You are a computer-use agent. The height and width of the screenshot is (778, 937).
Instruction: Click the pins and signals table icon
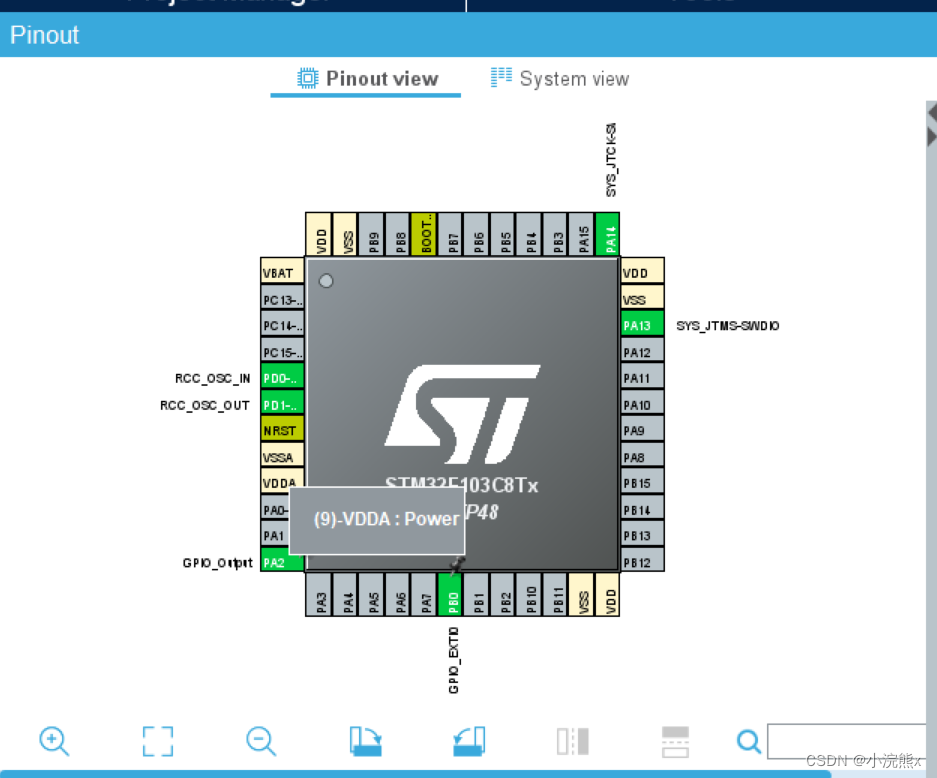[x=675, y=741]
